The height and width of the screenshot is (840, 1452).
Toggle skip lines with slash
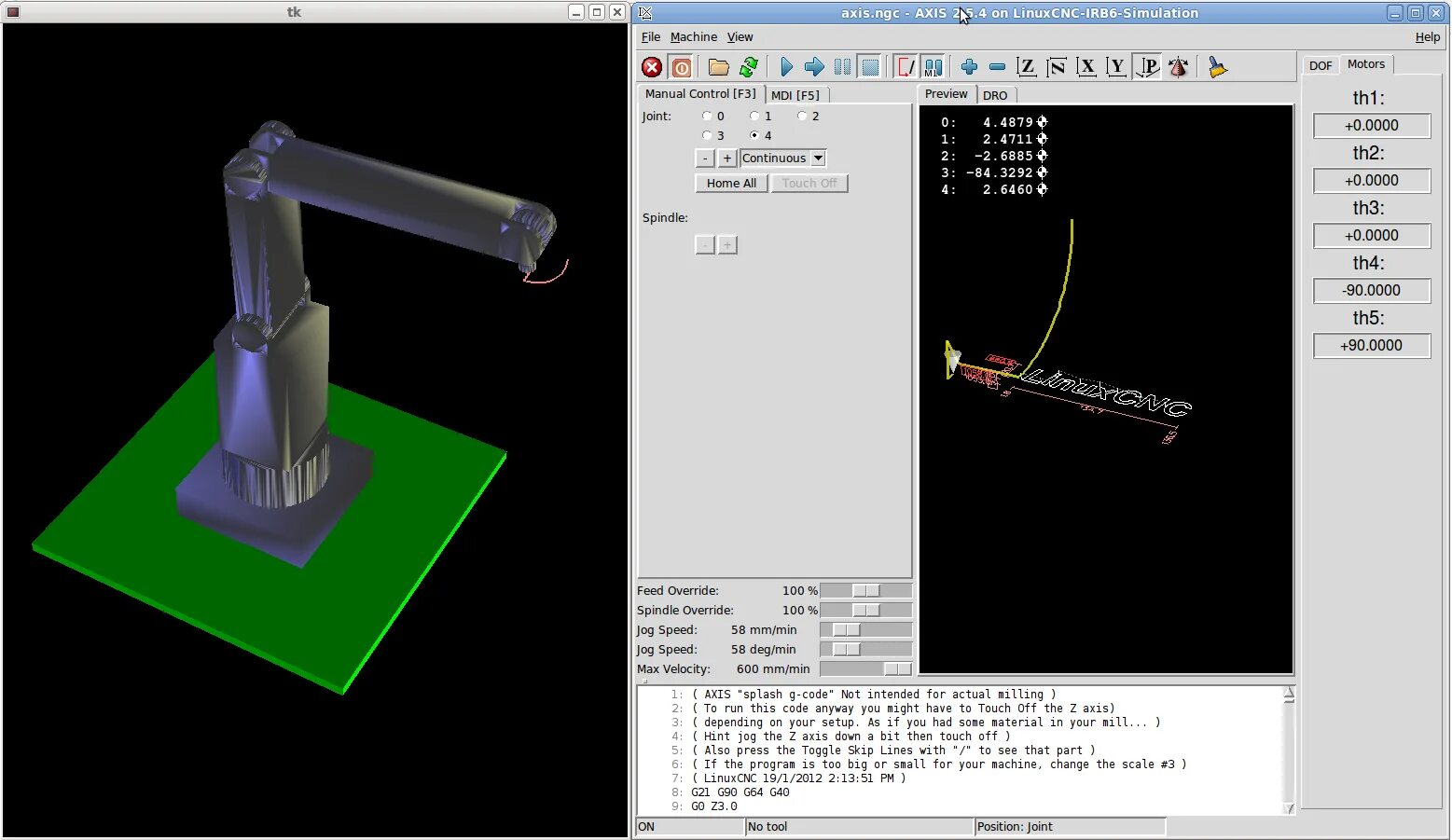pyautogui.click(x=905, y=67)
